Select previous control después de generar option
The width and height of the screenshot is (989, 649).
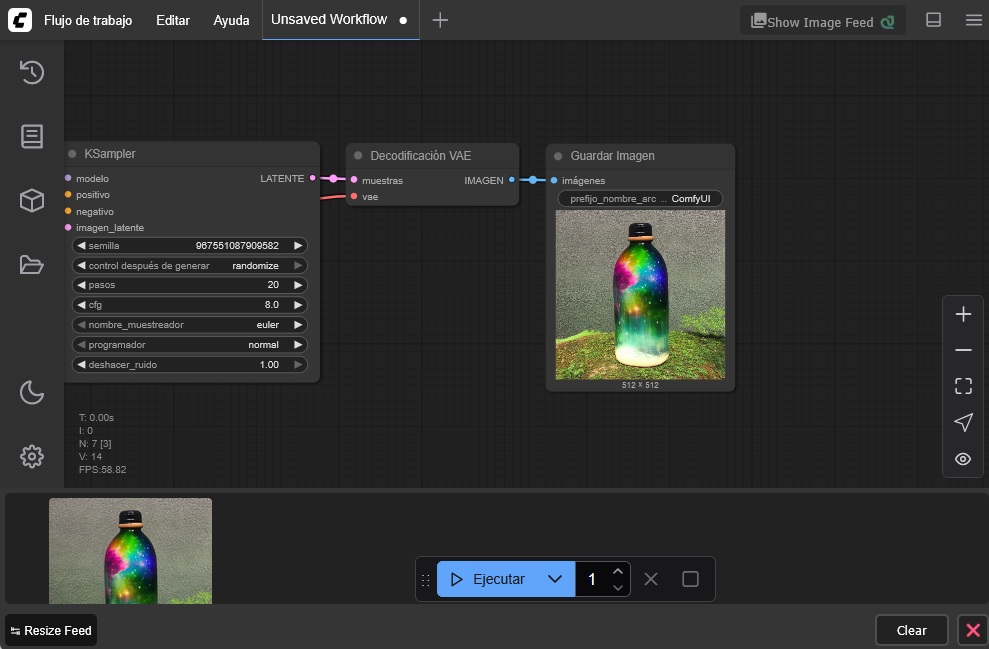[81, 266]
